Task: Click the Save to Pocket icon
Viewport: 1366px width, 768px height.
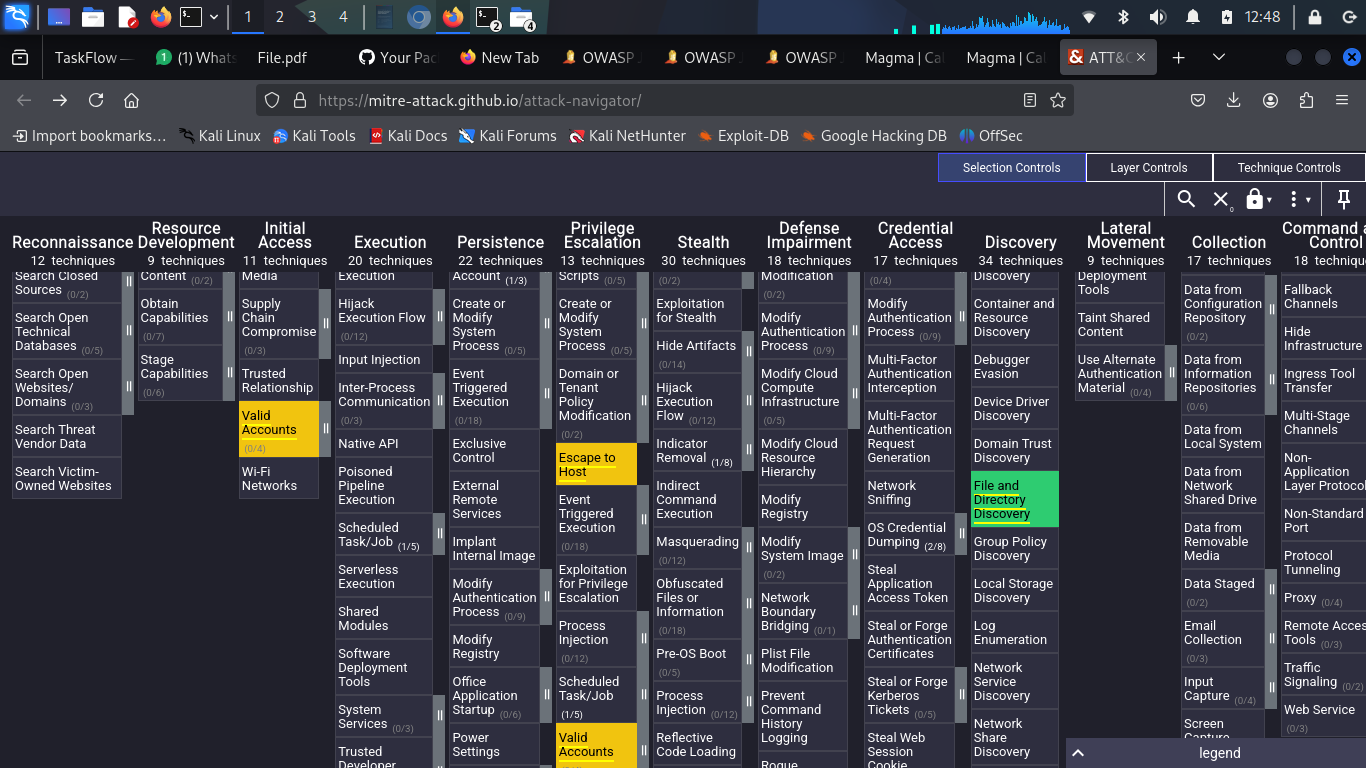Action: pyautogui.click(x=1198, y=100)
